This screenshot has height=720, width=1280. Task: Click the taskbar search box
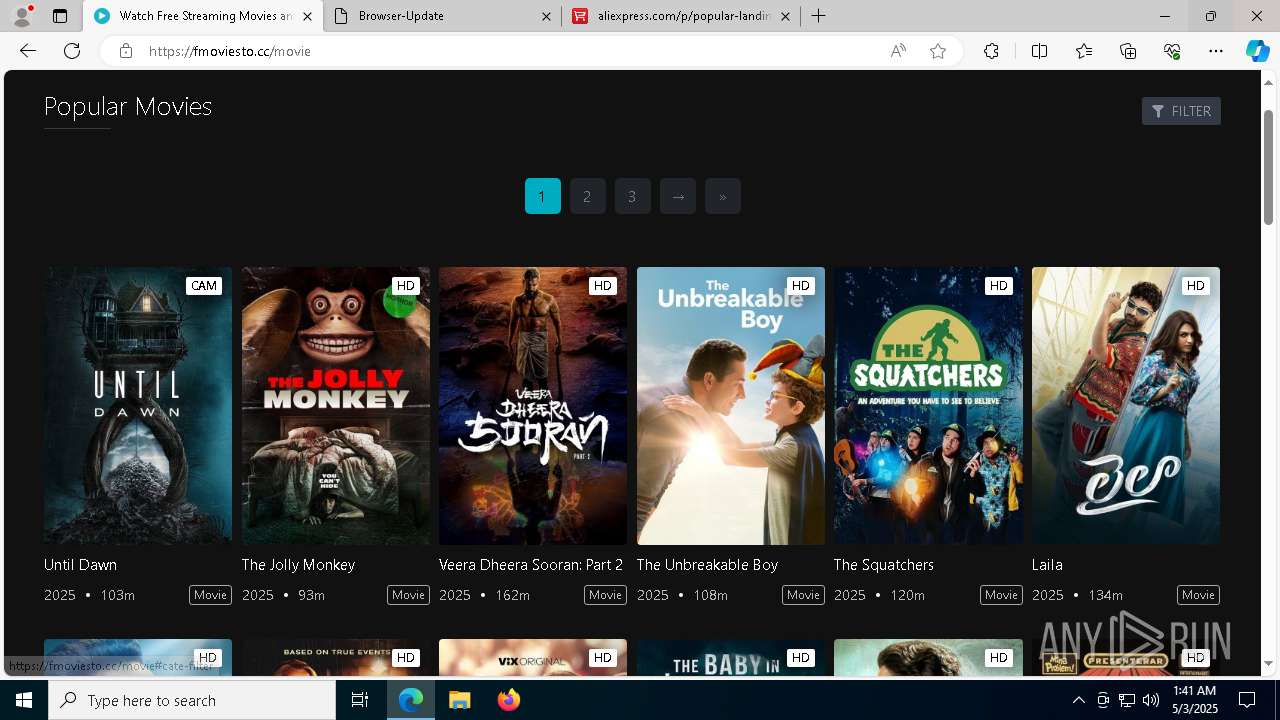click(192, 700)
